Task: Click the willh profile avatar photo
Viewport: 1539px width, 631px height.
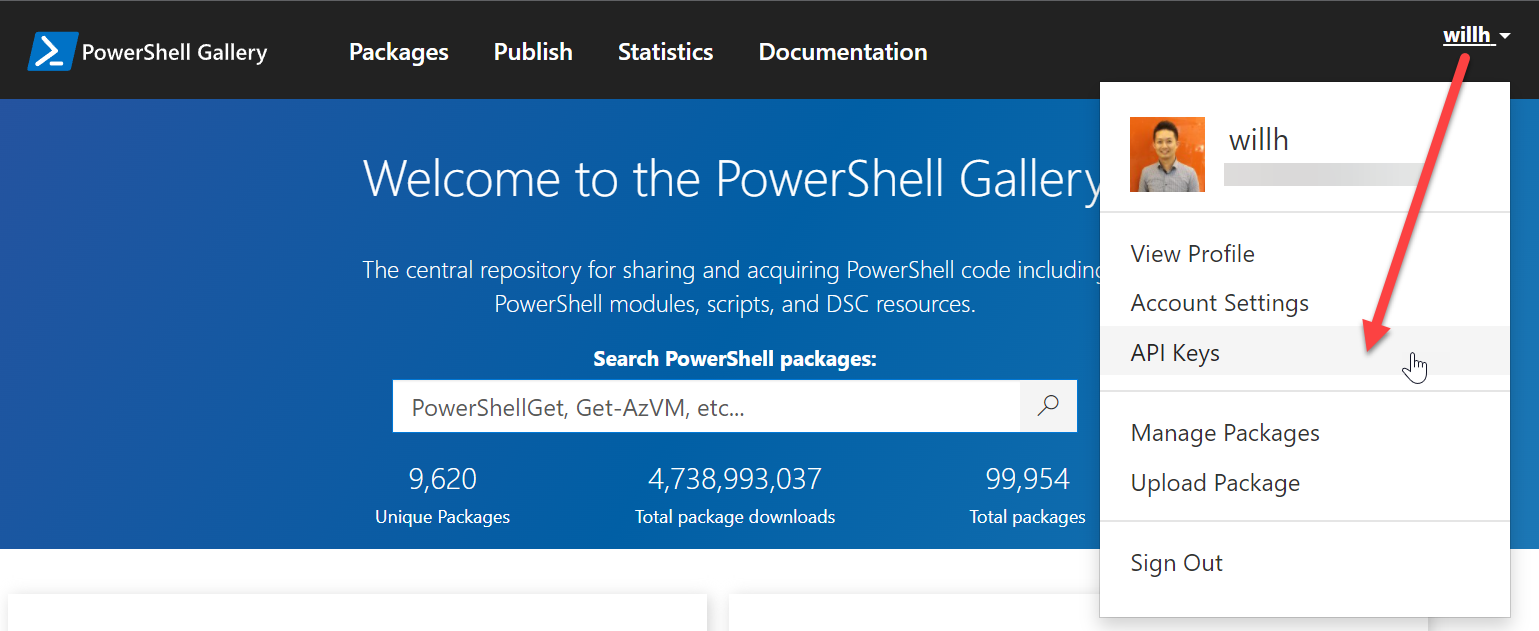Action: coord(1167,155)
